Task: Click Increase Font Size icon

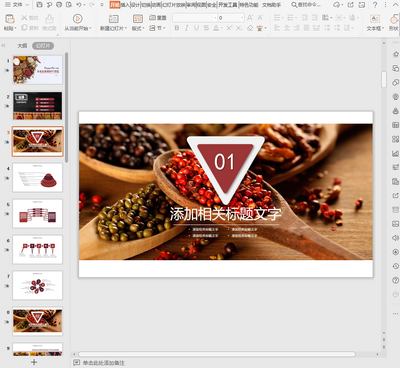Action: coord(250,18)
